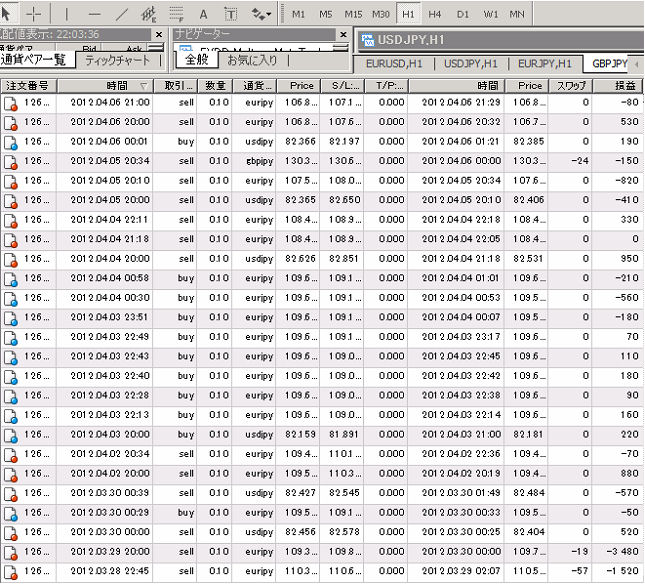Activate the crosshair tool
This screenshot has height=584, width=645.
[x=35, y=14]
